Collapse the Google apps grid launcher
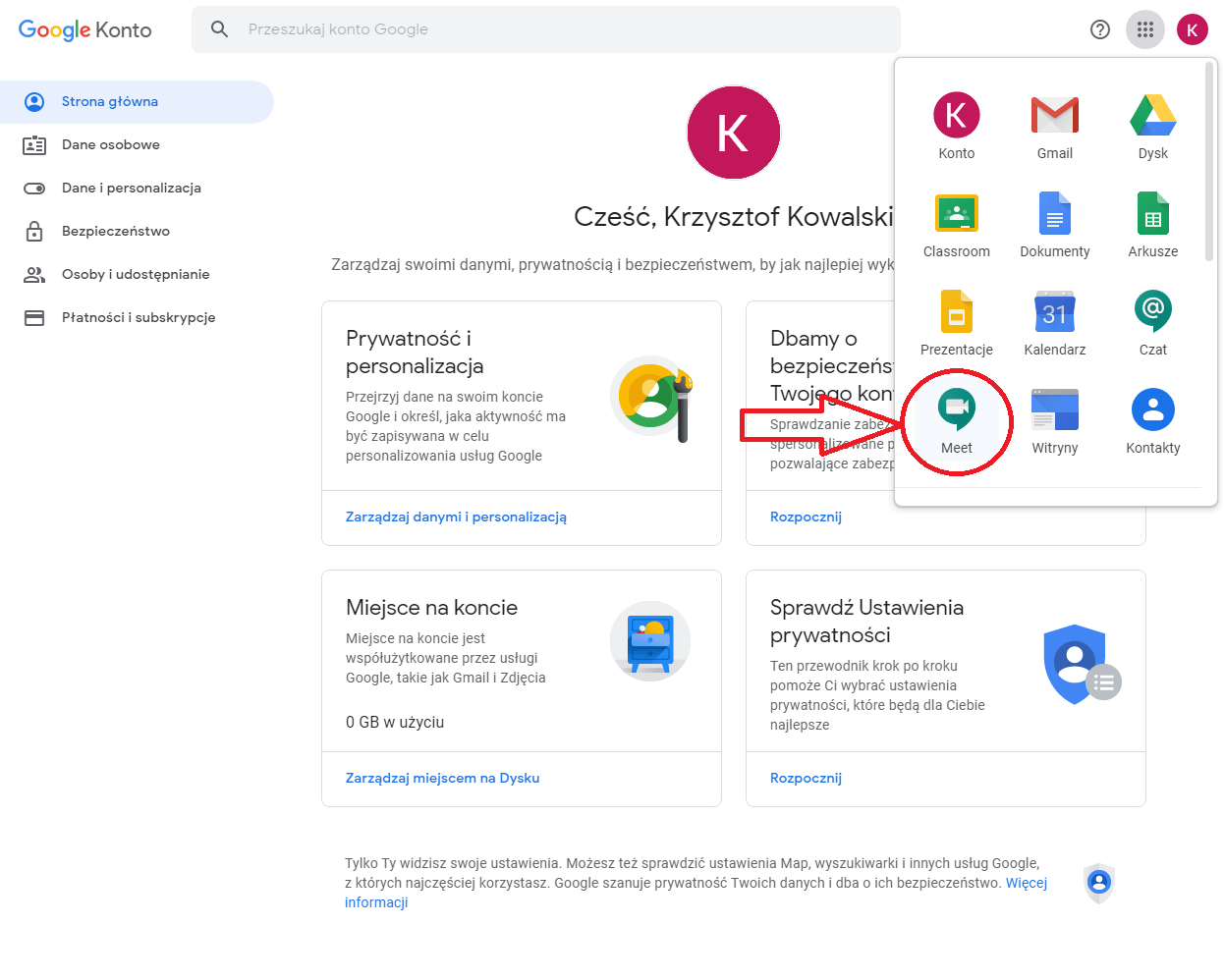This screenshot has height=980, width=1225. coord(1144,29)
